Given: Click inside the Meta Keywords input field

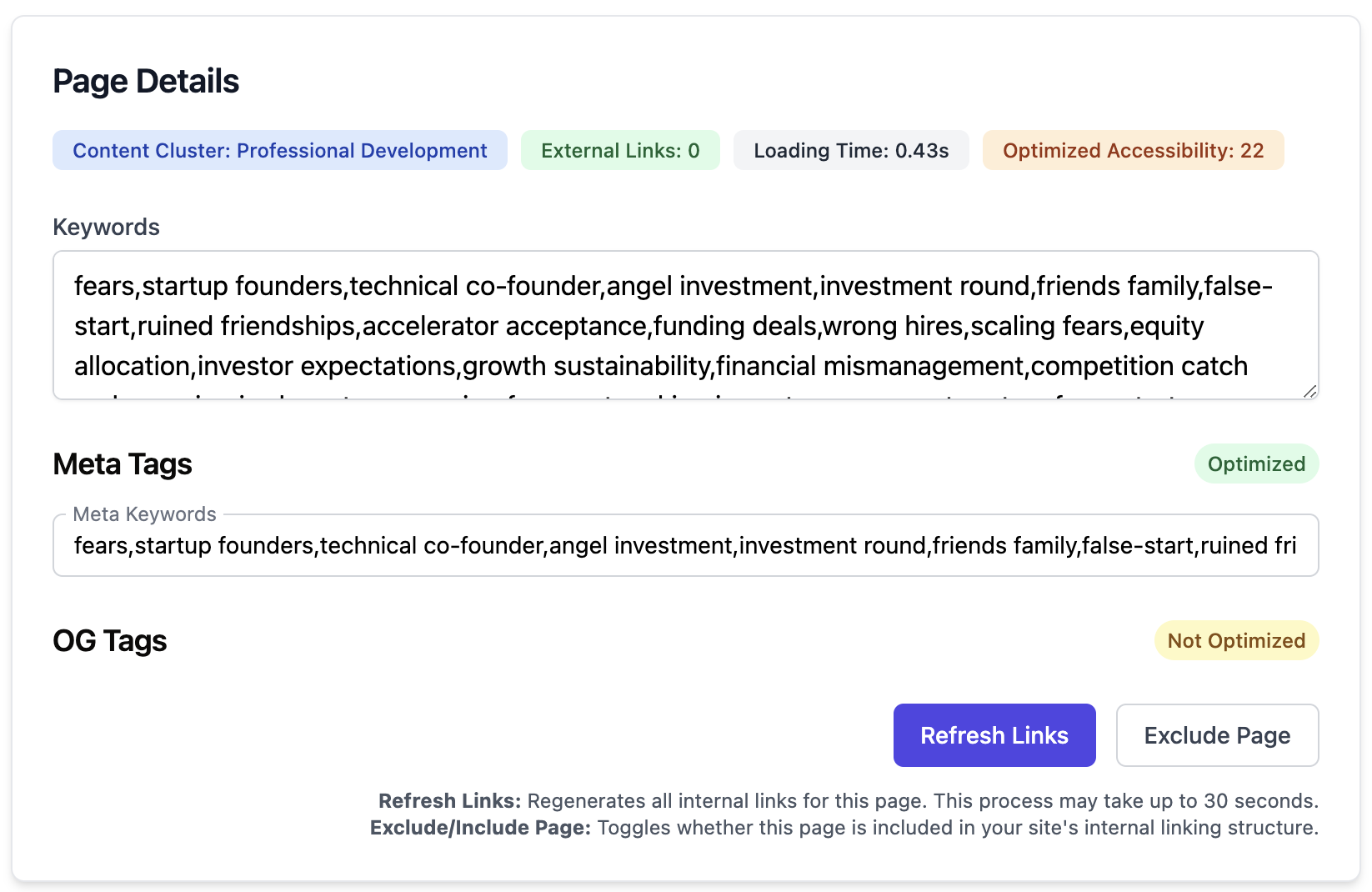Looking at the screenshot, I should [x=685, y=546].
